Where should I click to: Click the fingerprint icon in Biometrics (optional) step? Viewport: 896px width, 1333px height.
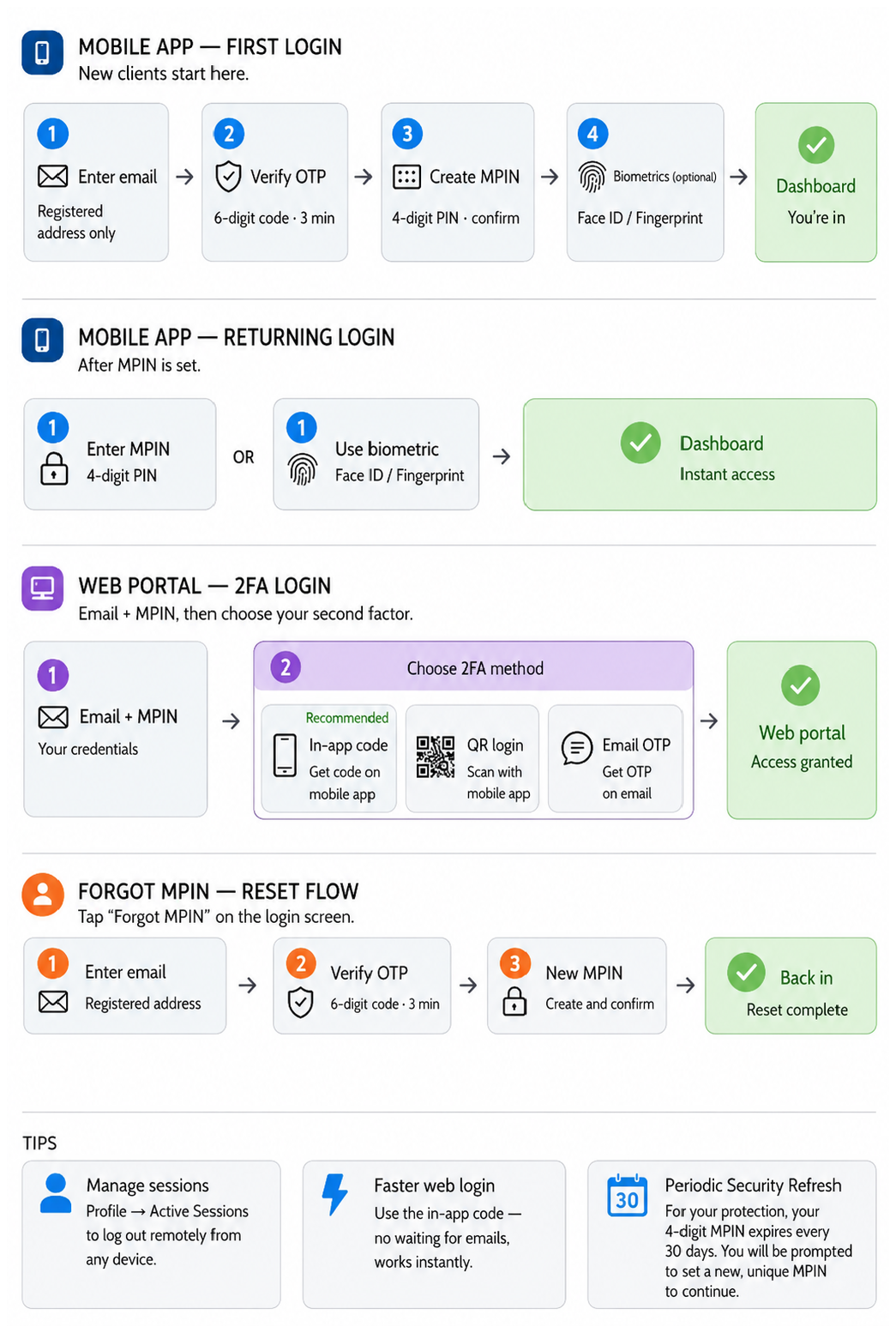[x=592, y=177]
